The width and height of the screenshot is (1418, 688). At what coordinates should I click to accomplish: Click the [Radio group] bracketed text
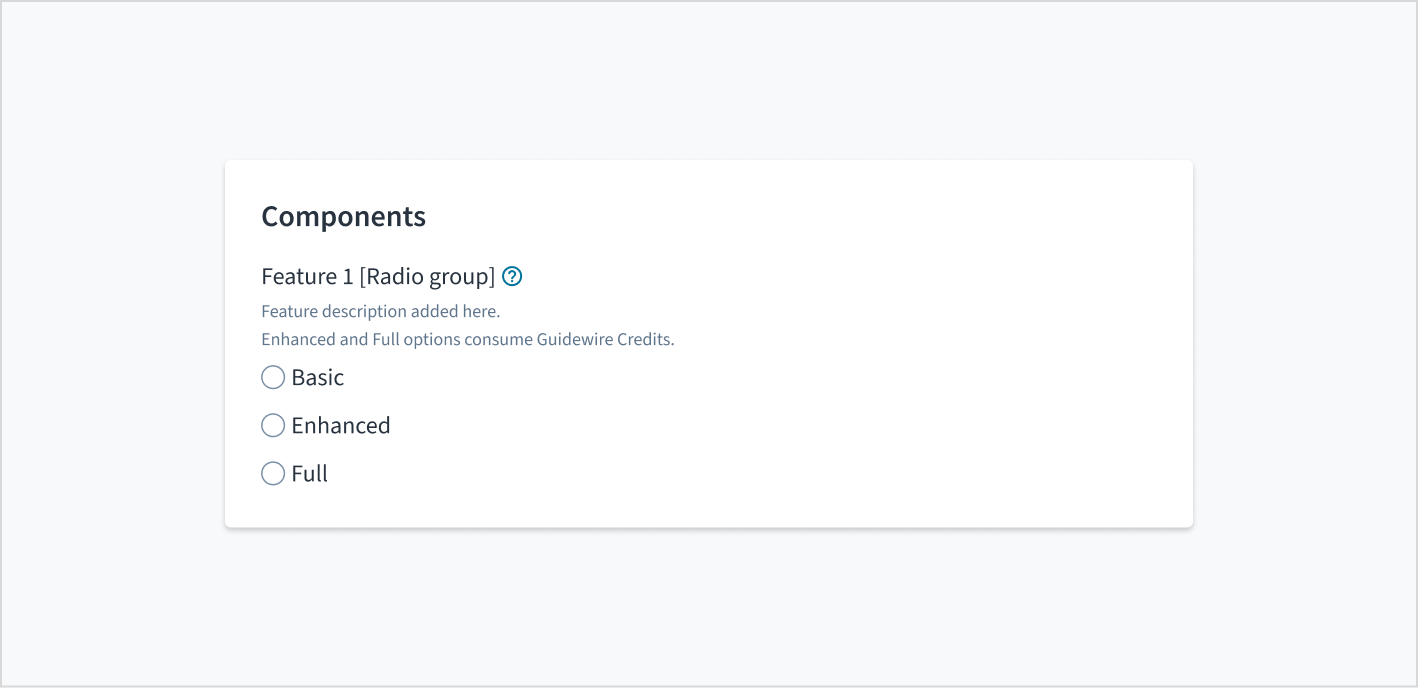[427, 276]
